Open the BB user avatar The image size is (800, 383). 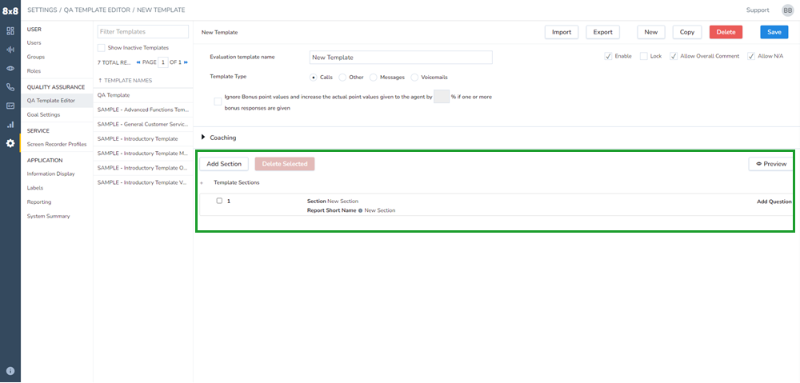click(788, 10)
